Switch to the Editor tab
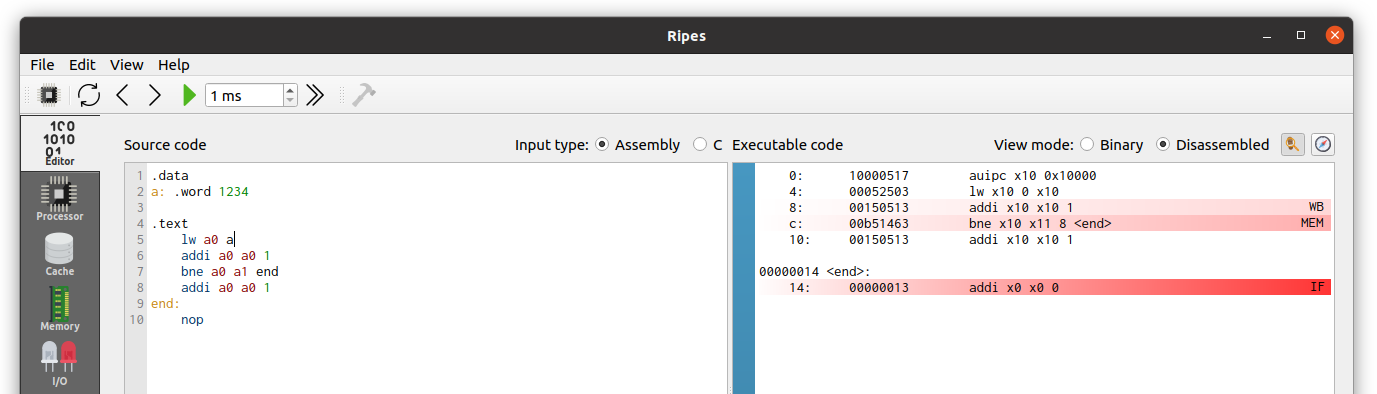 60,142
